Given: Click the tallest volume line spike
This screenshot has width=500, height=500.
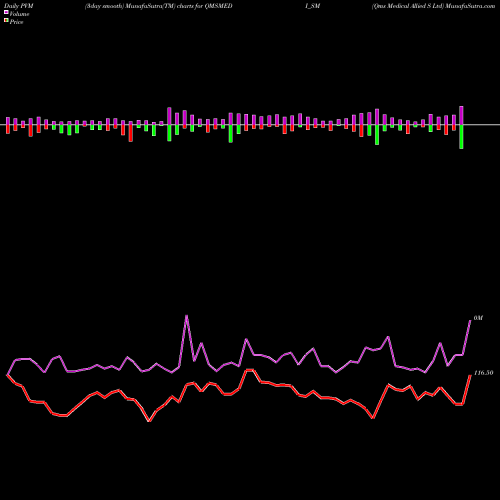Looking at the screenshot, I should pos(186,316).
